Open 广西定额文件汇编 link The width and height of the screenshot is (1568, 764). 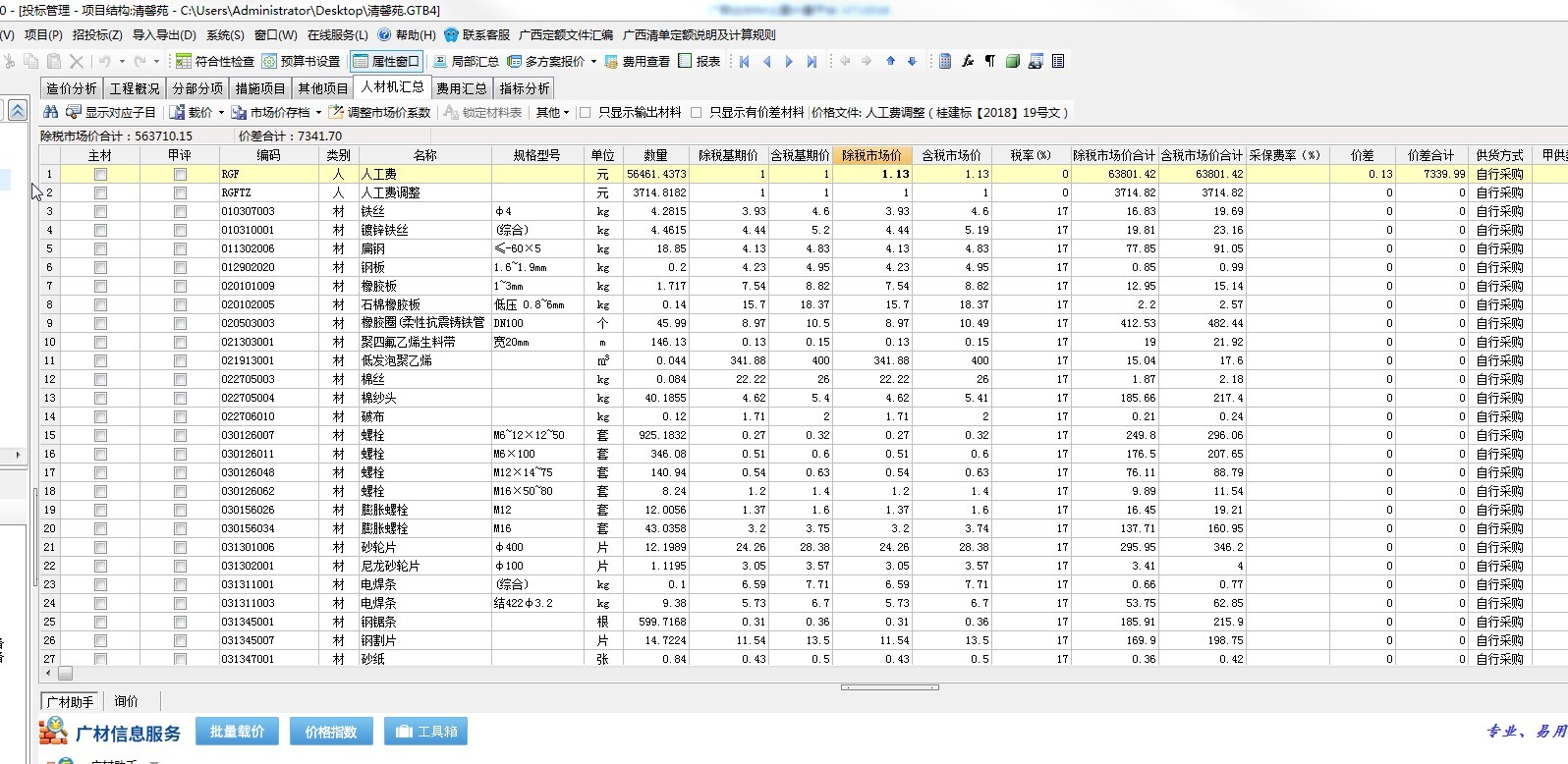(x=565, y=34)
